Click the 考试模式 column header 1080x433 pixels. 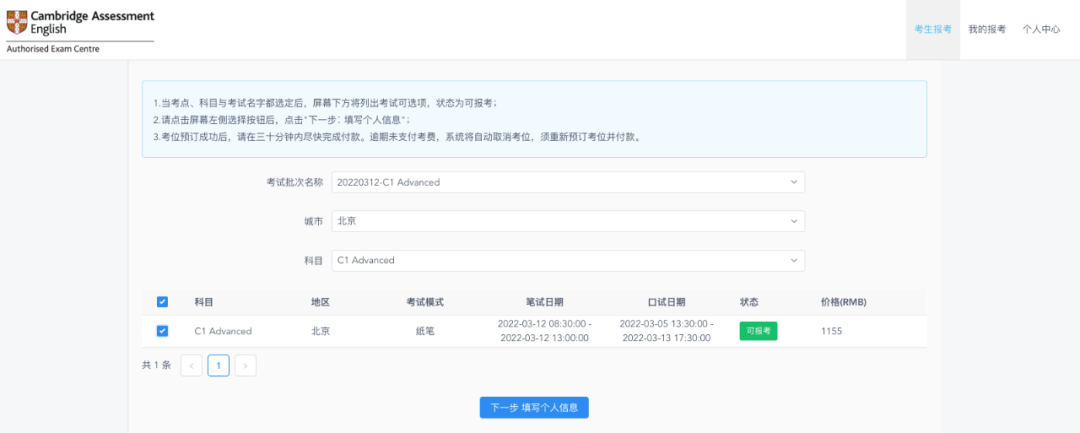425,302
